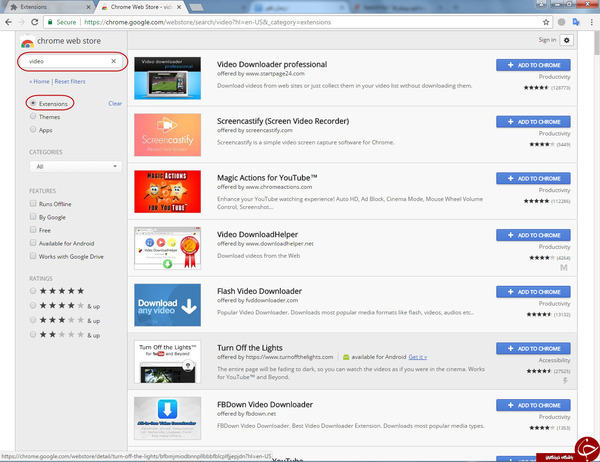Open settings gear in web store

click(x=567, y=40)
